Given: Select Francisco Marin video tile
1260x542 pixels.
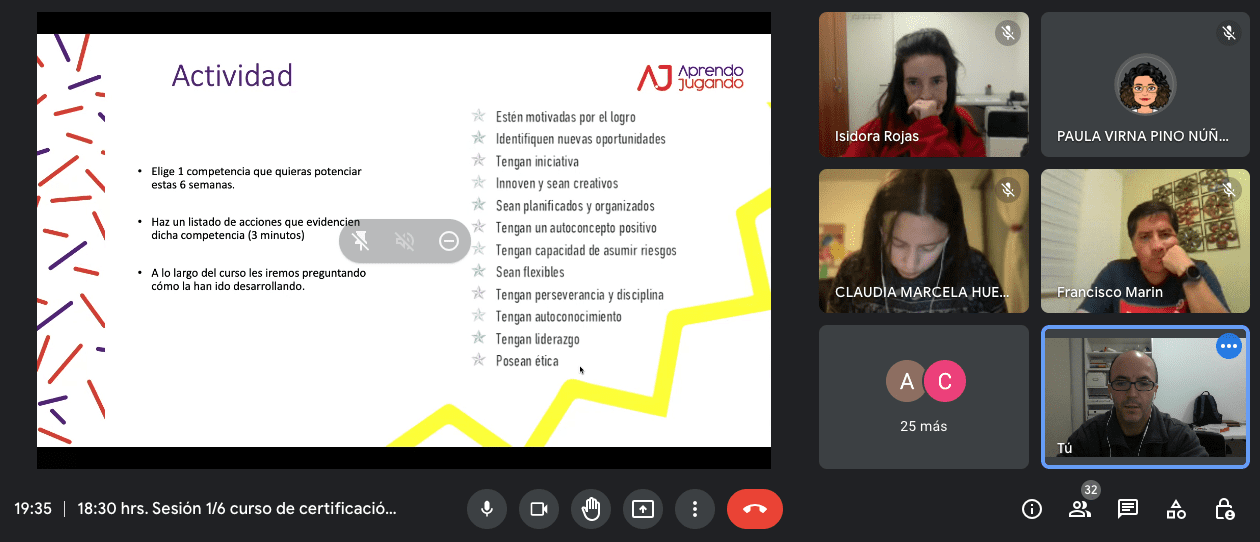Looking at the screenshot, I should click(1145, 241).
